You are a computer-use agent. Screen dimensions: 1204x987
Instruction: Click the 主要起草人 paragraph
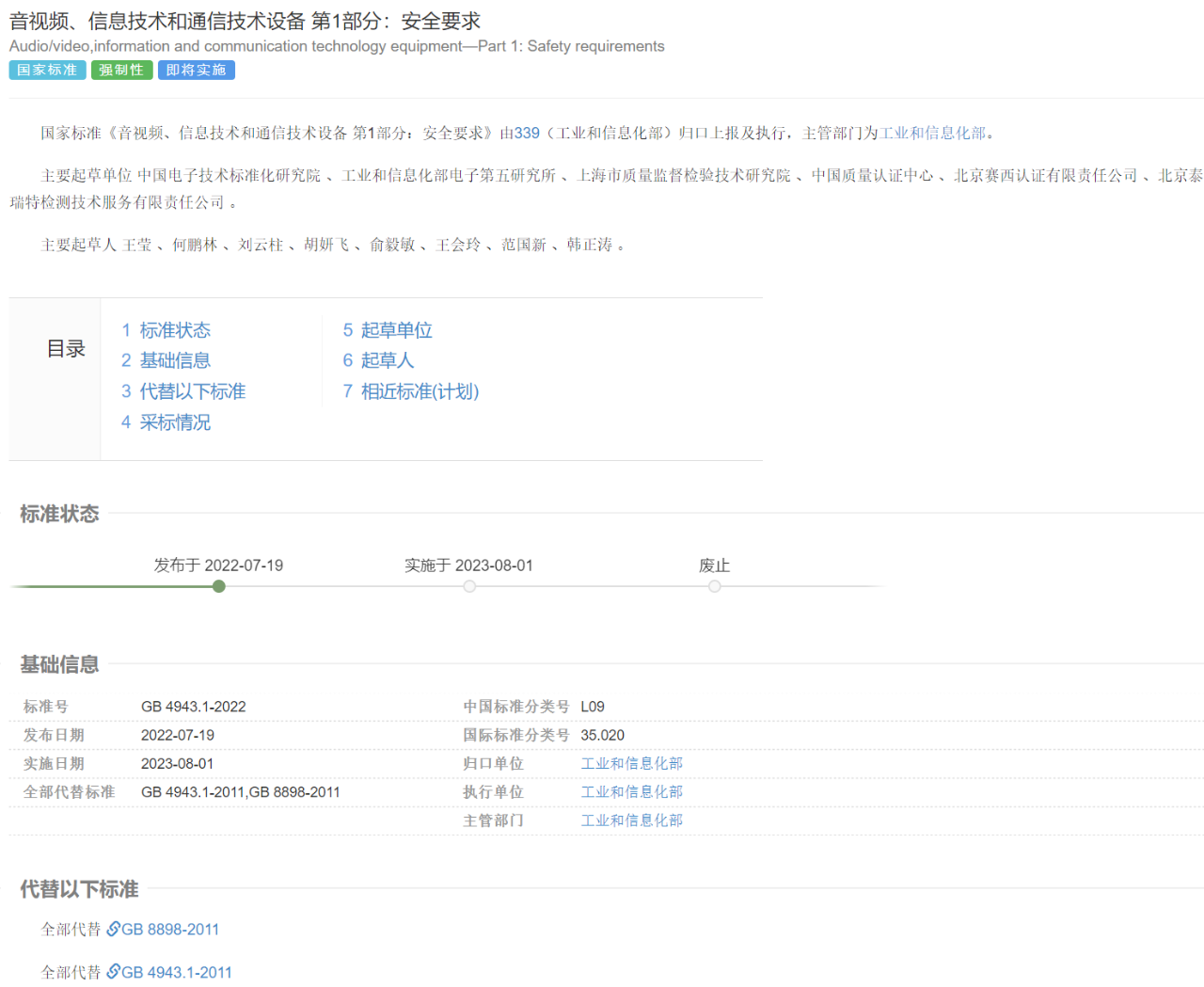(x=333, y=245)
